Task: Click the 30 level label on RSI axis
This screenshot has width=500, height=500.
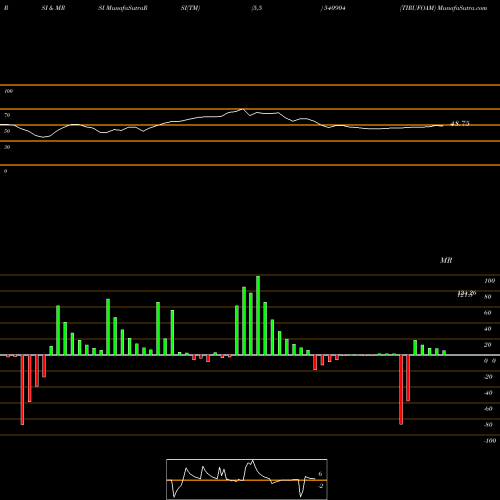Action: (7, 147)
